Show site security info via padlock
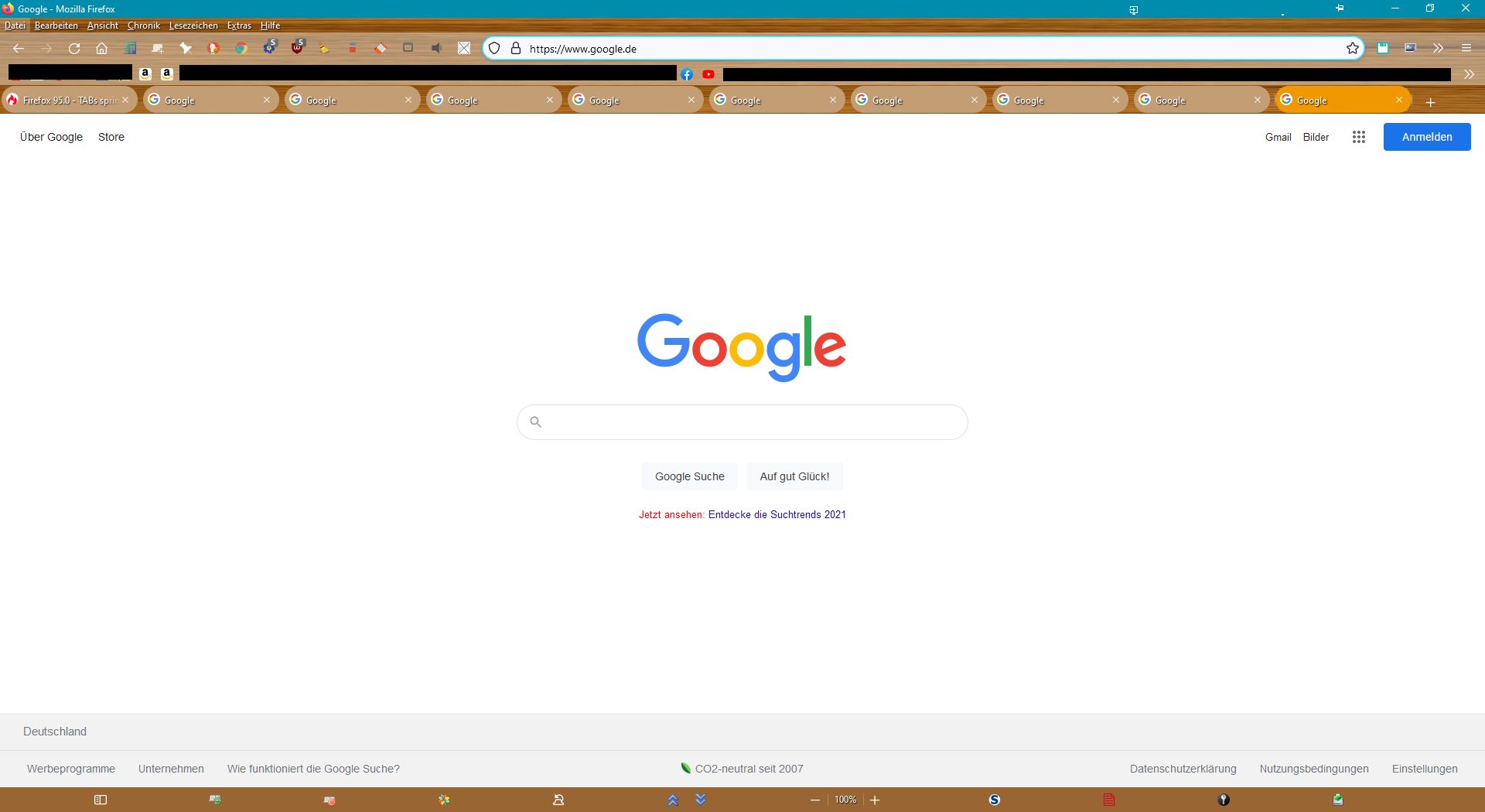The image size is (1485, 812). 516,48
